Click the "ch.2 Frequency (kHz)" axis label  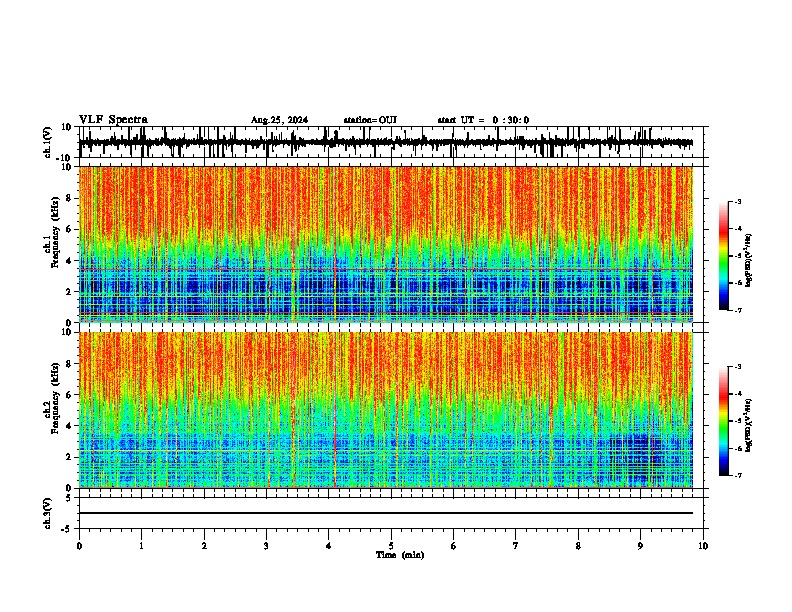pos(51,398)
